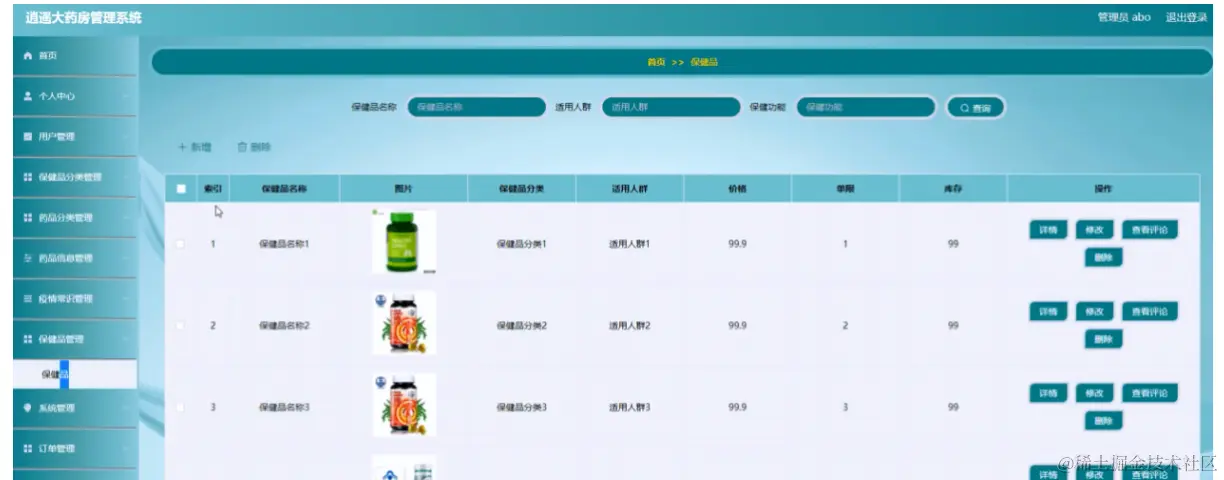Click 修改 for 保健品名称3

click(x=1094, y=394)
